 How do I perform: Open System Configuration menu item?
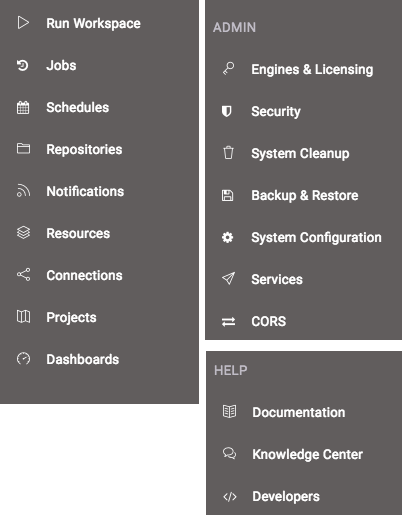tap(303, 237)
